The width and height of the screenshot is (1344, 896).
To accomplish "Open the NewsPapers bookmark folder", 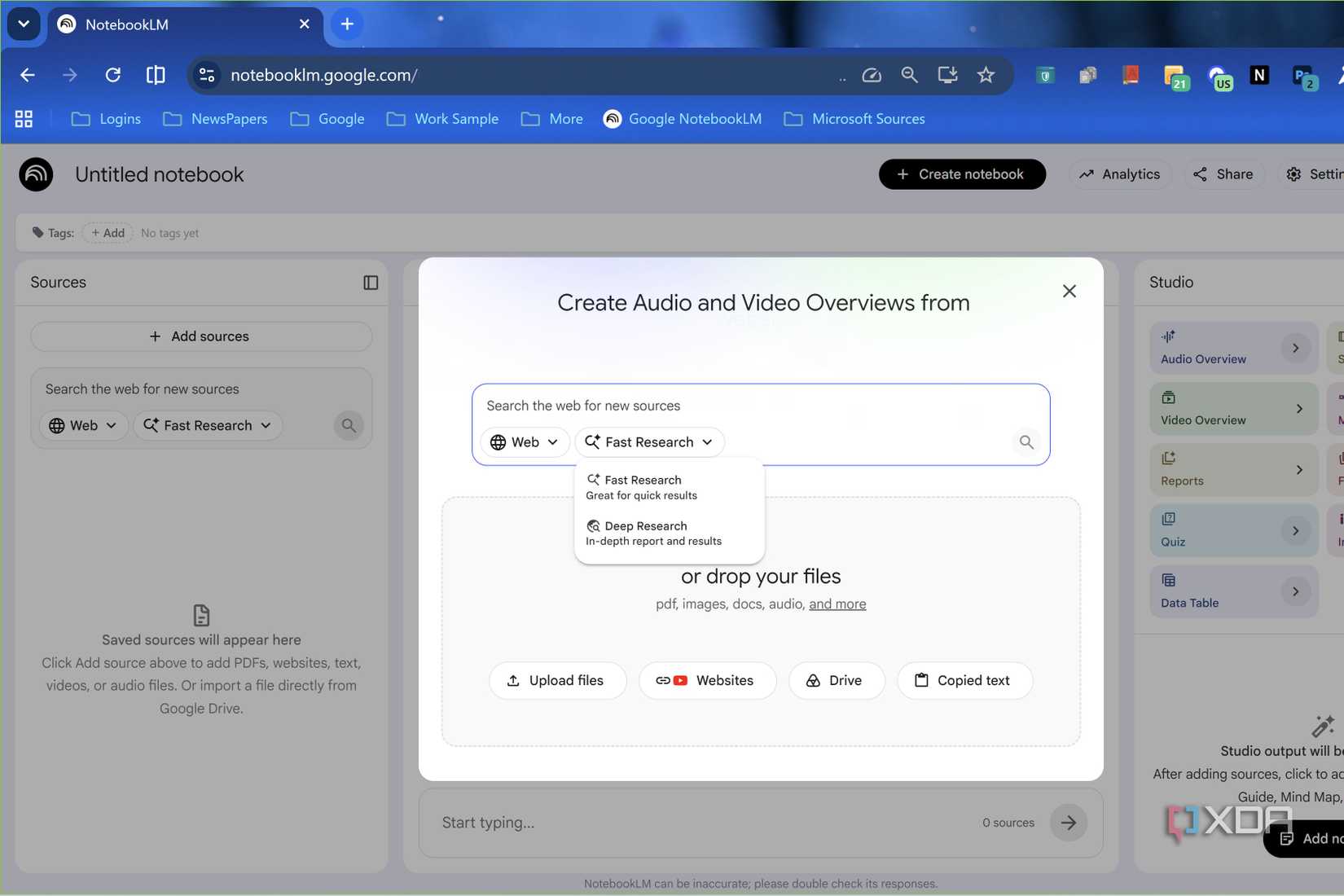I will (215, 119).
